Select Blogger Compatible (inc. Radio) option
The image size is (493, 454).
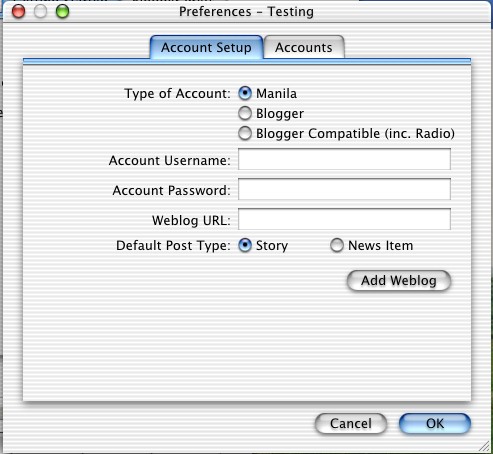coord(245,133)
